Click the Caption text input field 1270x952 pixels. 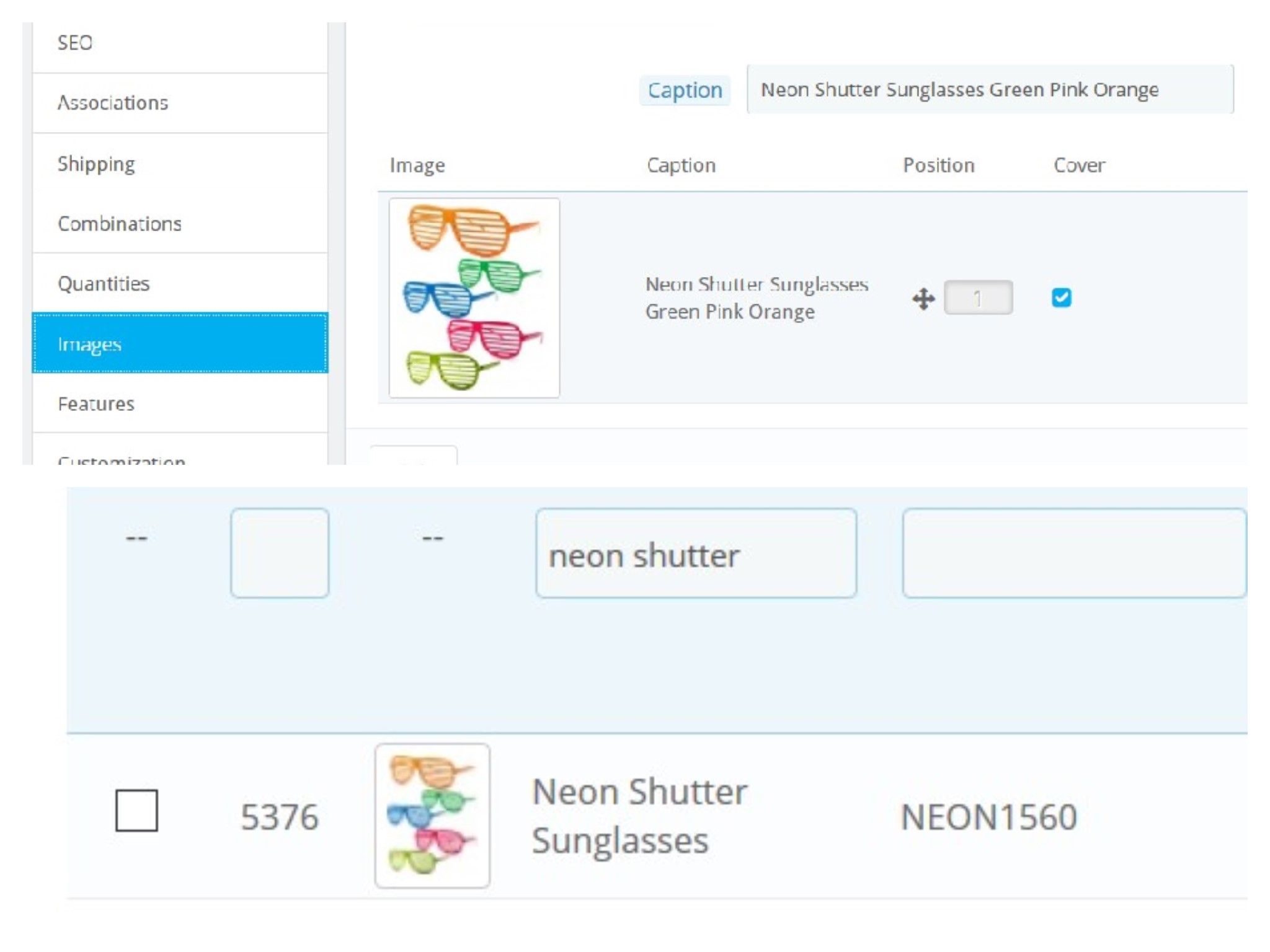pyautogui.click(x=990, y=90)
